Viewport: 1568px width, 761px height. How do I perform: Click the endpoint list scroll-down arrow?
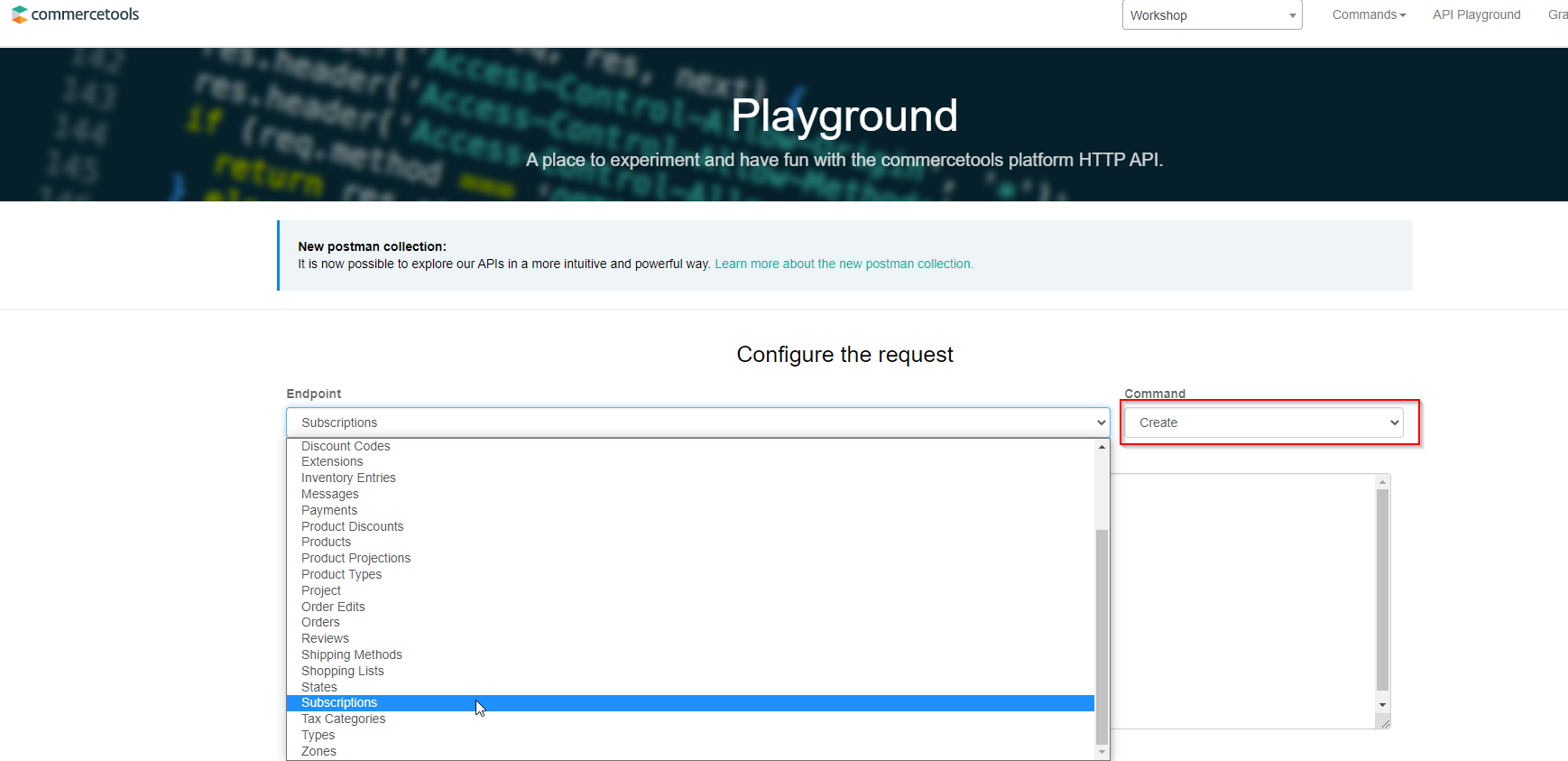1102,752
